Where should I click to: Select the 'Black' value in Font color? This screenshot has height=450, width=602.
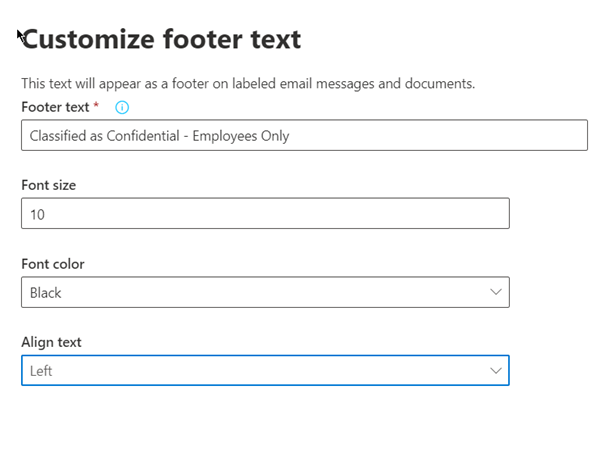pyautogui.click(x=46, y=293)
